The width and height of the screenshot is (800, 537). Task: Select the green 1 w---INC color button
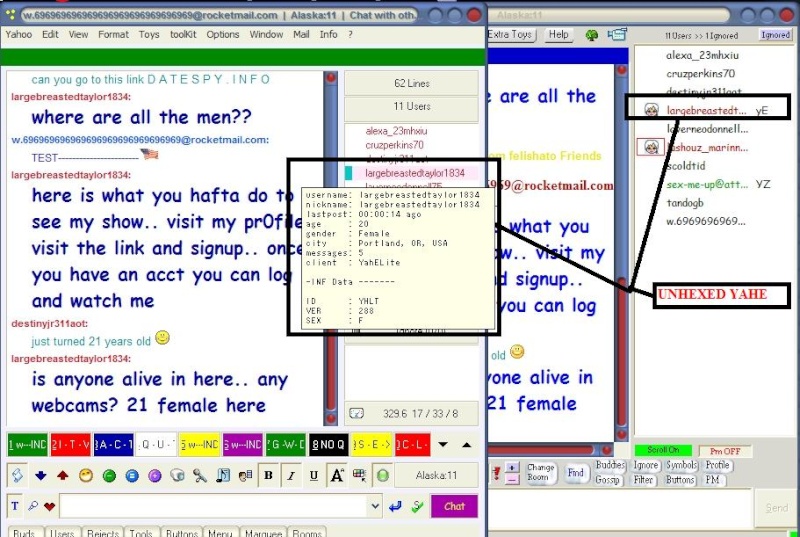[28, 445]
